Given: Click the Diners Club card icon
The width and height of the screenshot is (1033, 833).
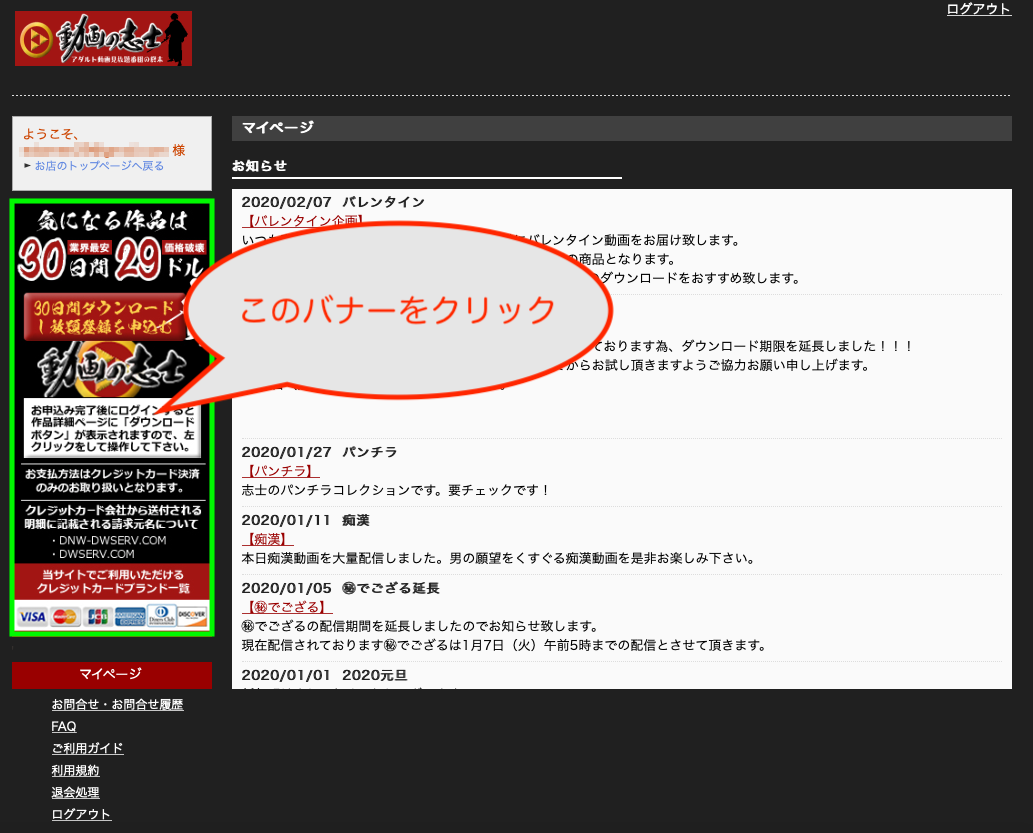Looking at the screenshot, I should pos(161,616).
